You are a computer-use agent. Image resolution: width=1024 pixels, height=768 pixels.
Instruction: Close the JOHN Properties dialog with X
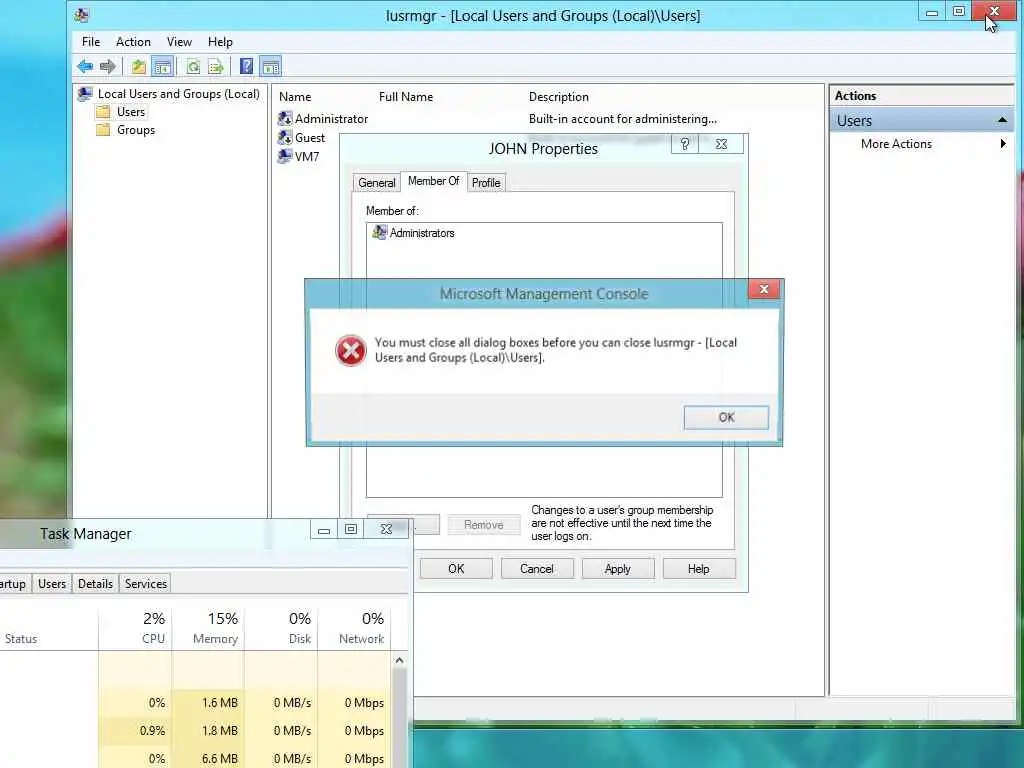click(x=721, y=144)
